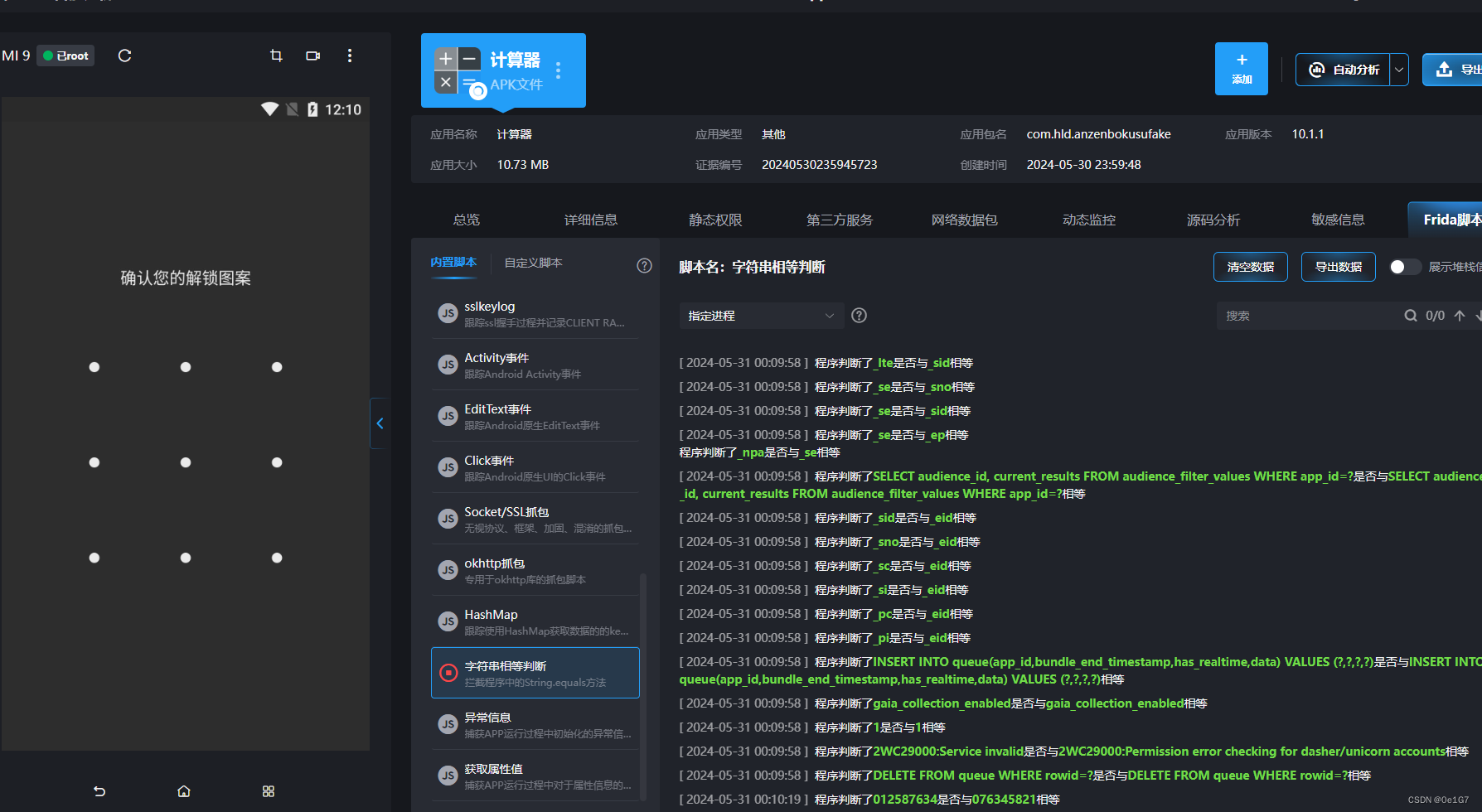Click the help icon beside 指定进程
This screenshot has height=812, width=1482.
pos(860,316)
